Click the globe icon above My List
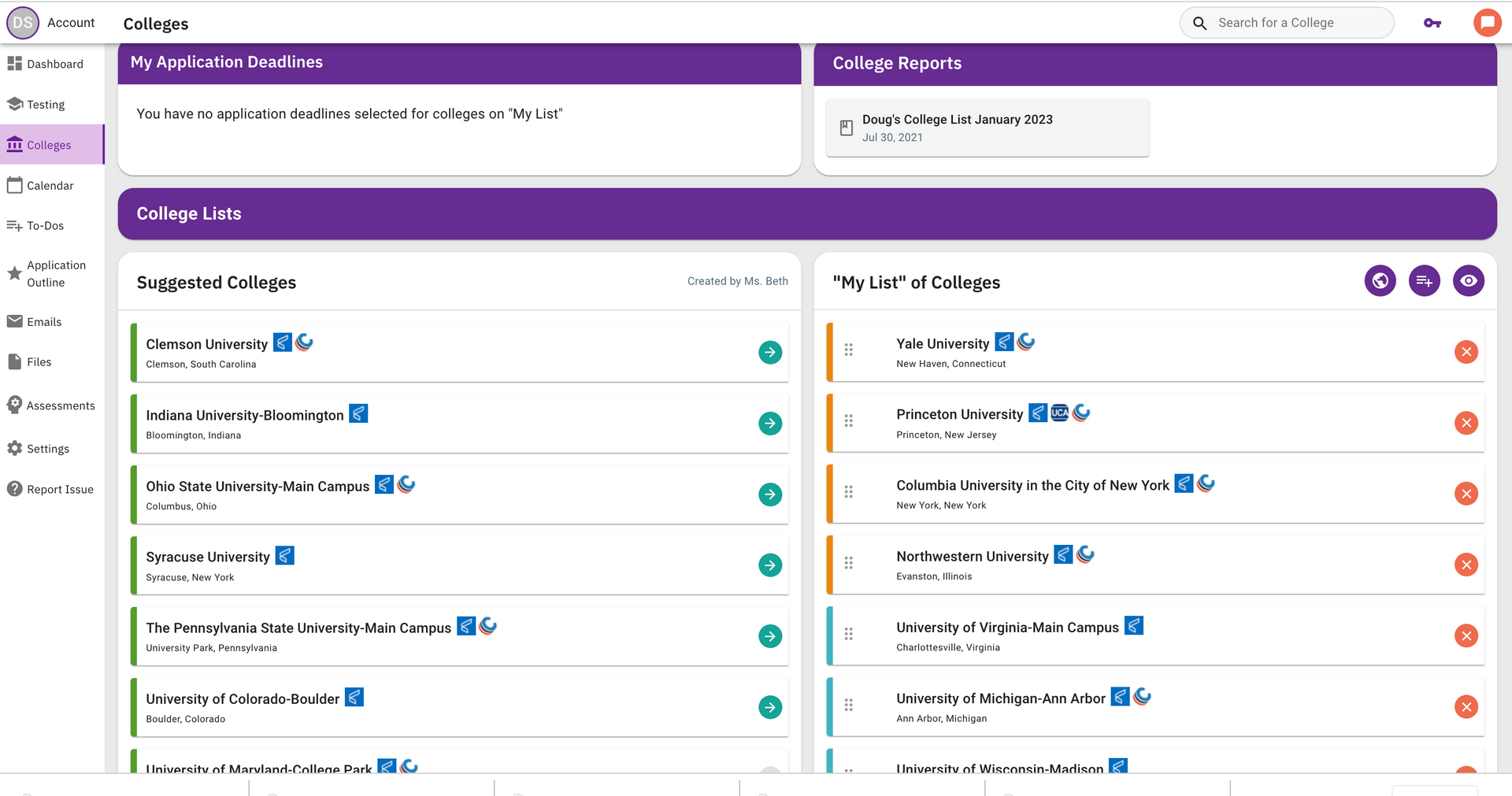 point(1380,281)
